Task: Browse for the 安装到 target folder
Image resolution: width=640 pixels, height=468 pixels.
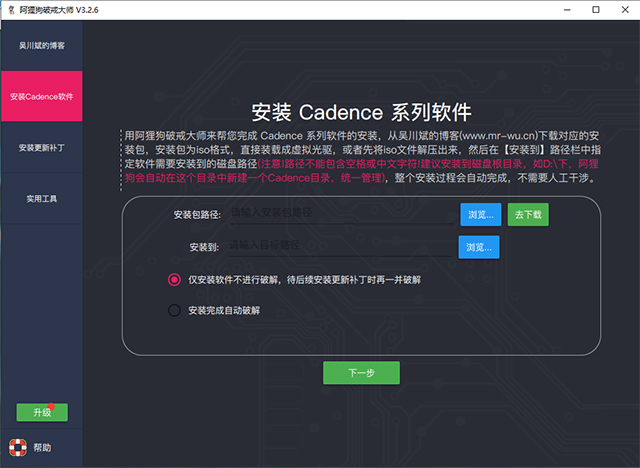Action: click(479, 246)
